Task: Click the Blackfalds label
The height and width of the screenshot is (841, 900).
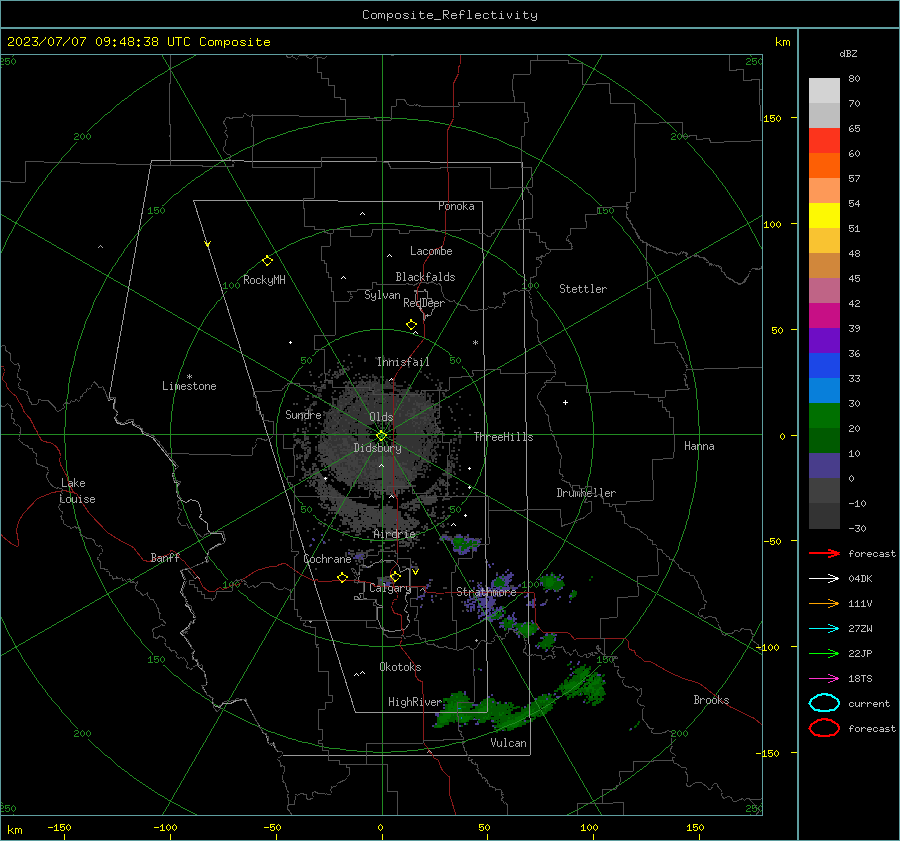Action: (425, 277)
